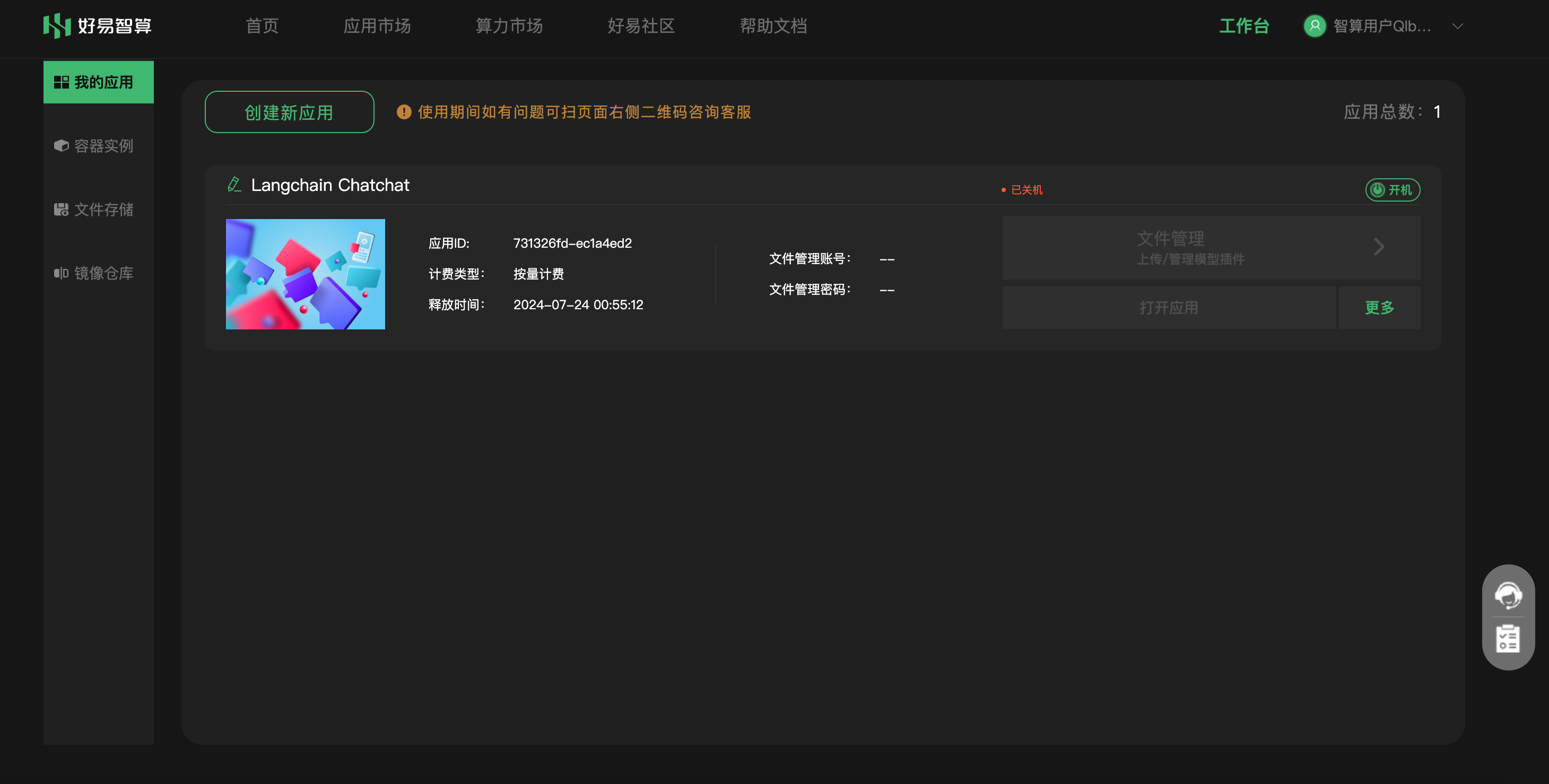
Task: Click the warning icon next to the notice
Action: tap(403, 112)
